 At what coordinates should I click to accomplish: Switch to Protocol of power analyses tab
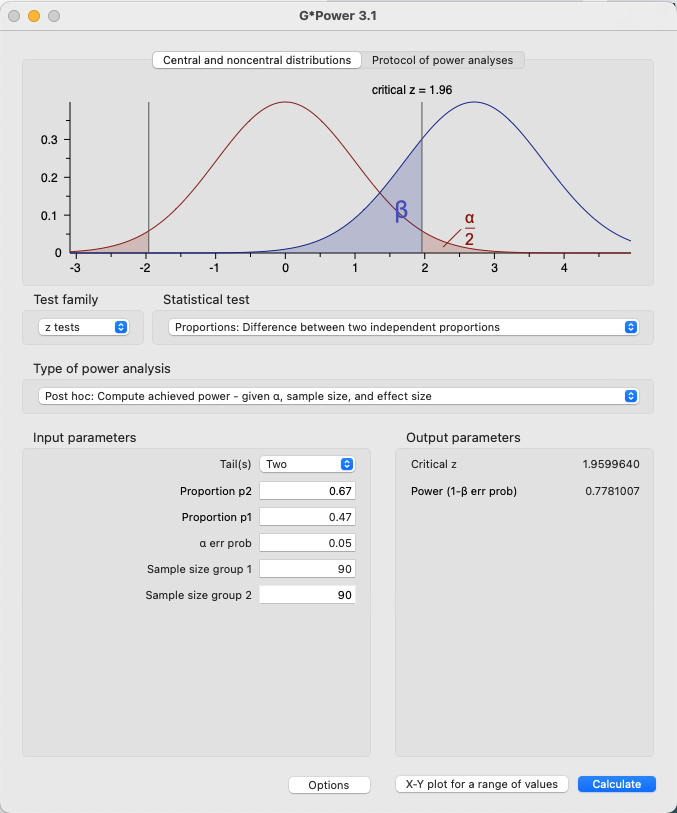pos(442,60)
